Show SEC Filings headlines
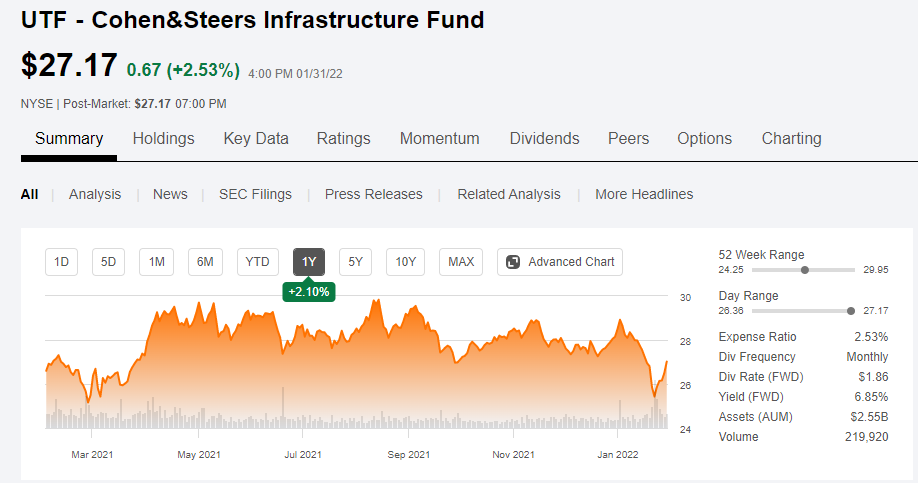Viewport: 918px width, 483px height. [255, 194]
